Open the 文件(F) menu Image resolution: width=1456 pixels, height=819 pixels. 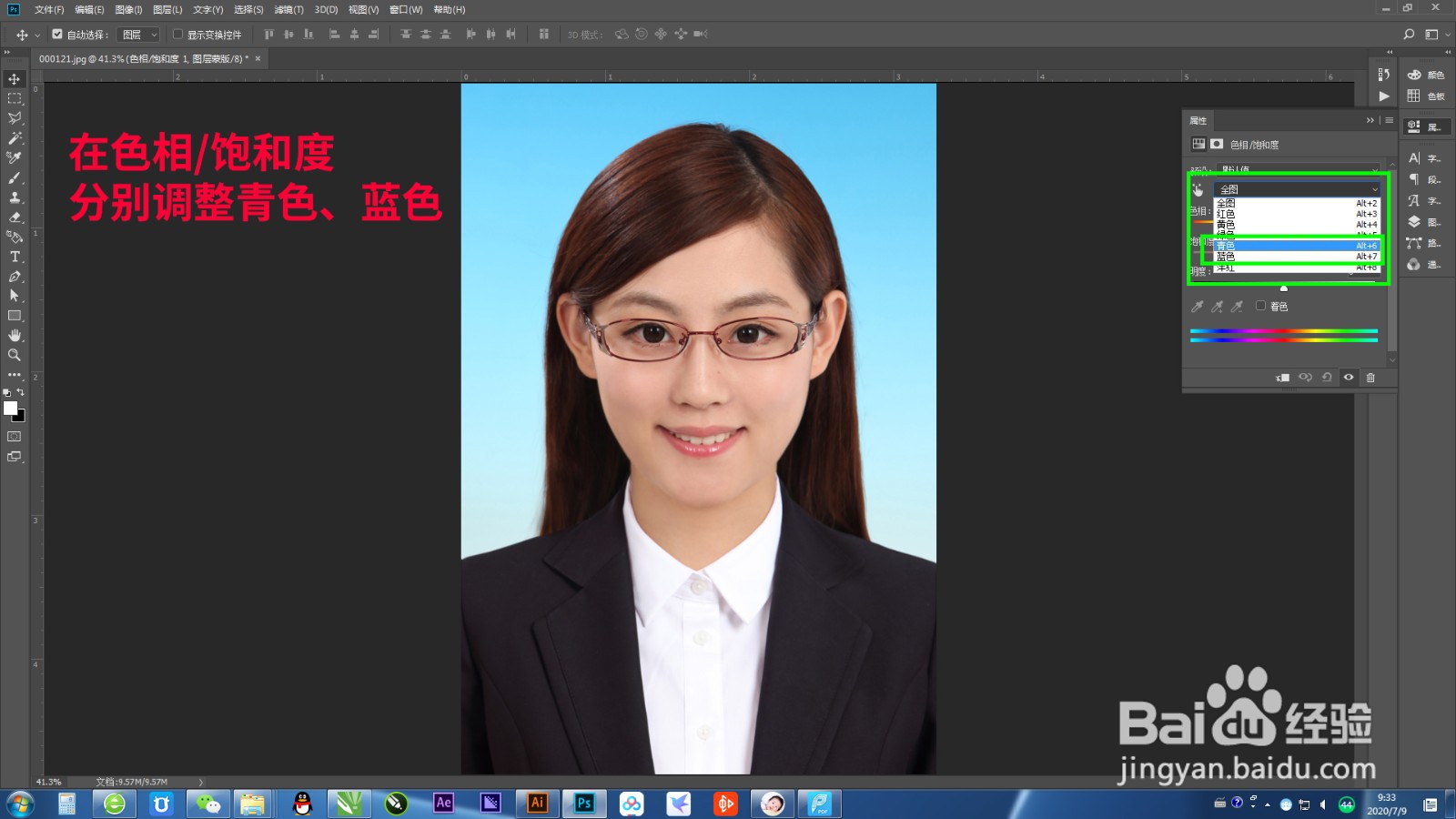click(x=49, y=9)
